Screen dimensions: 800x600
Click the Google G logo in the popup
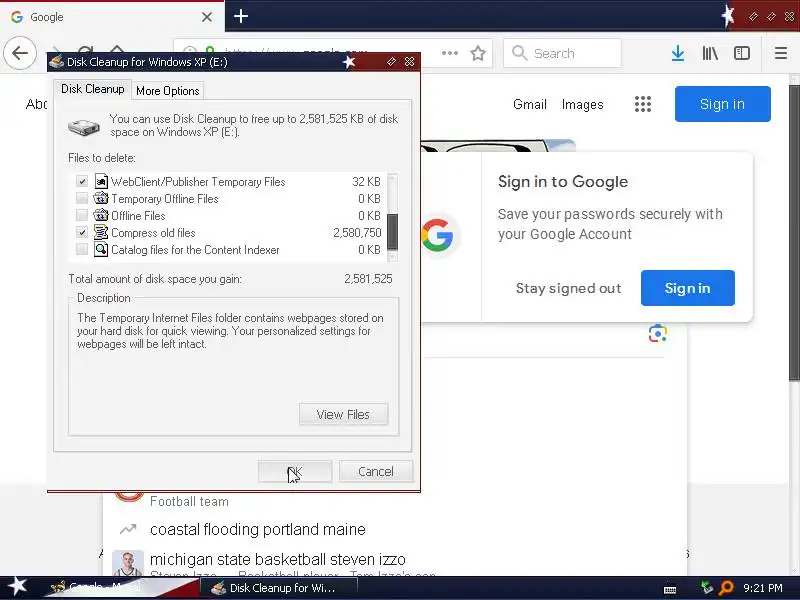(437, 235)
